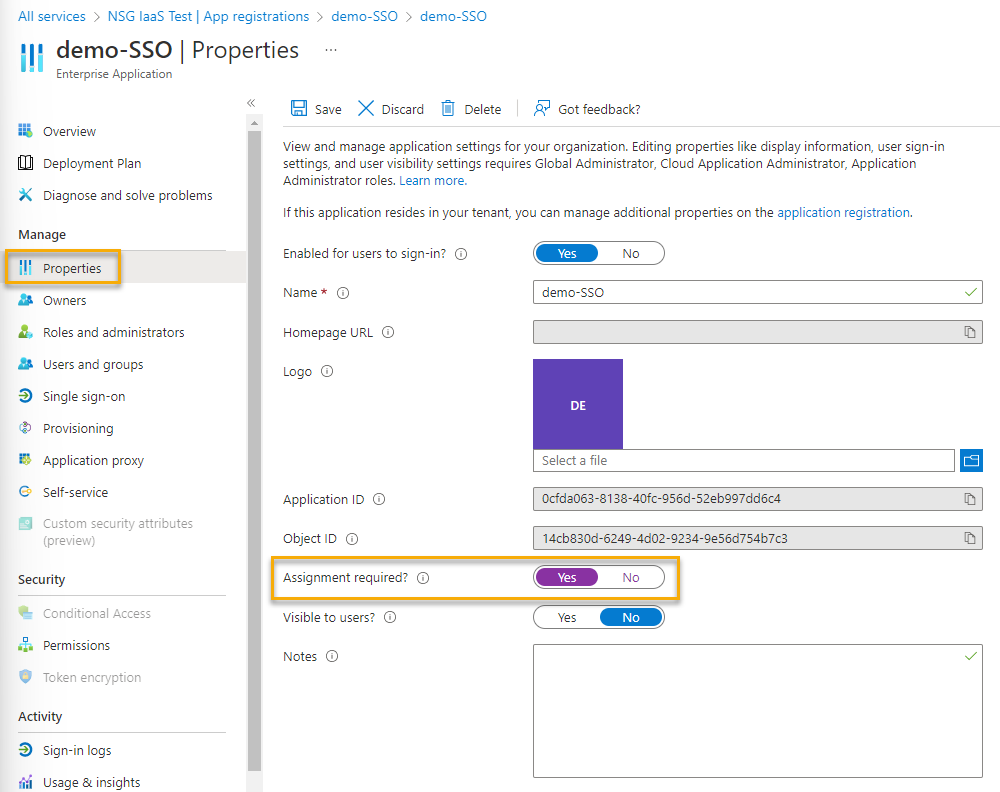Follow the application registration link
The image size is (1000, 792).
pyautogui.click(x=843, y=212)
